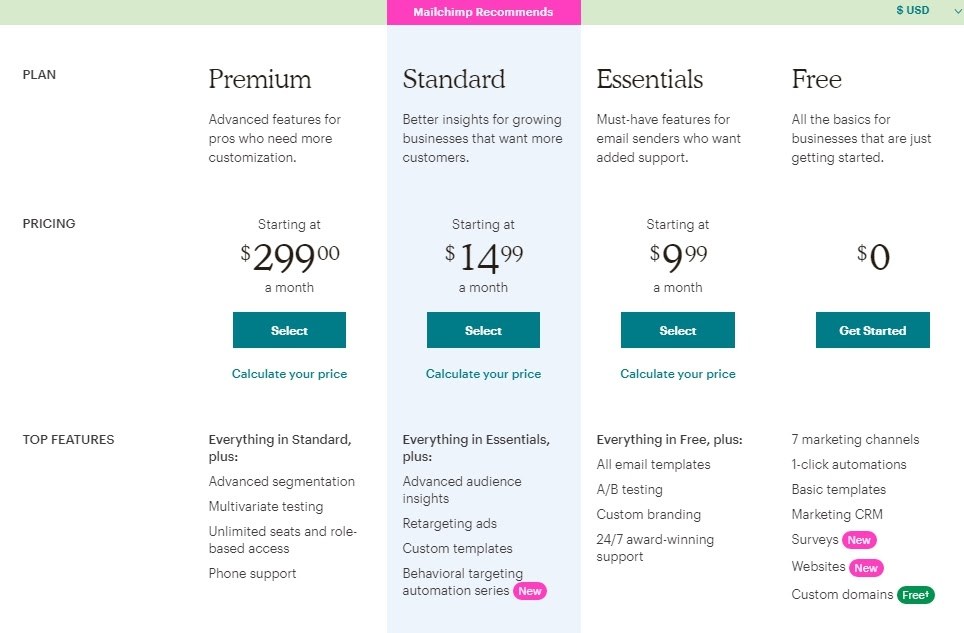Click the Mailchimp Recommends banner
This screenshot has height=633, width=964.
pyautogui.click(x=483, y=12)
